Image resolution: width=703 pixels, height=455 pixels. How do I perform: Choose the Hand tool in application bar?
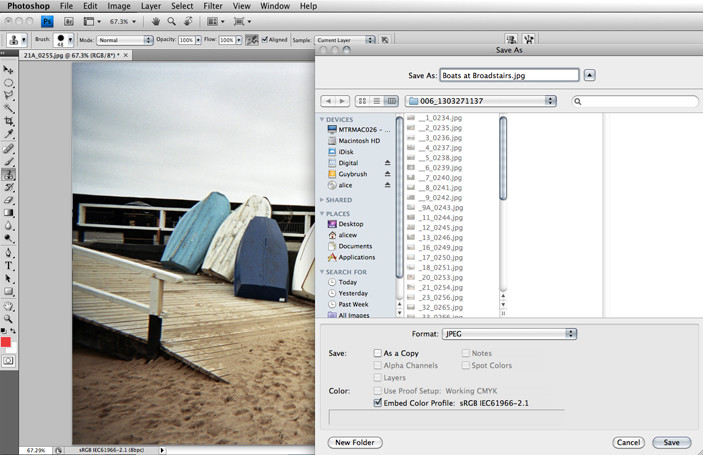point(156,20)
